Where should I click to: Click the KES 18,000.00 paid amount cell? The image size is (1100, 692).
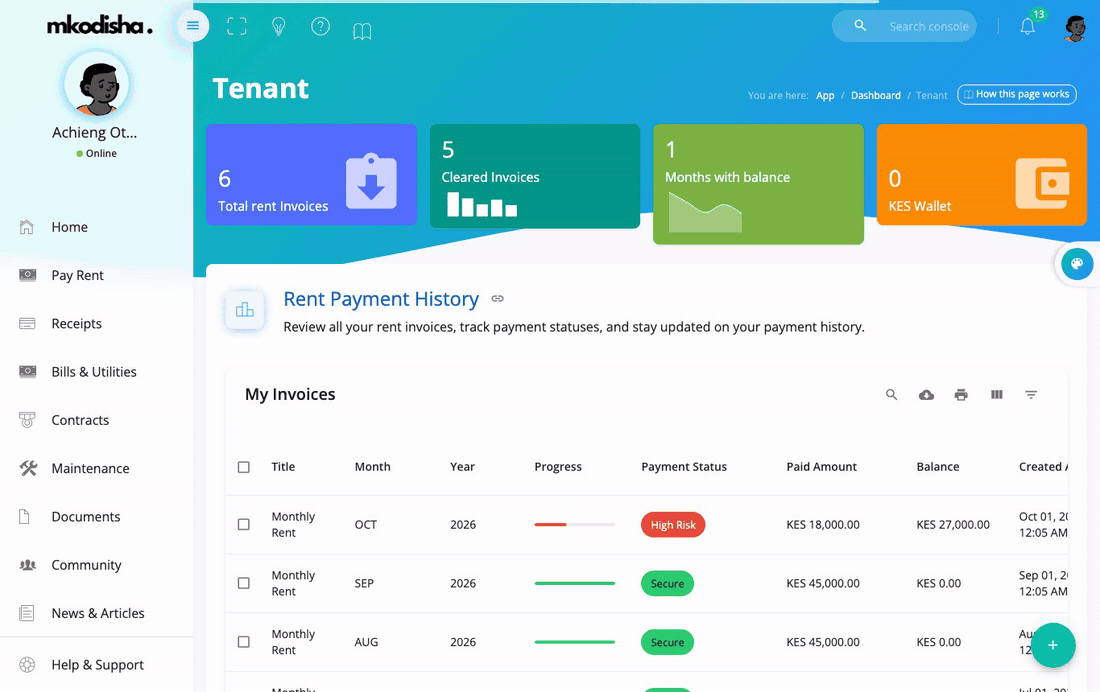tap(823, 524)
